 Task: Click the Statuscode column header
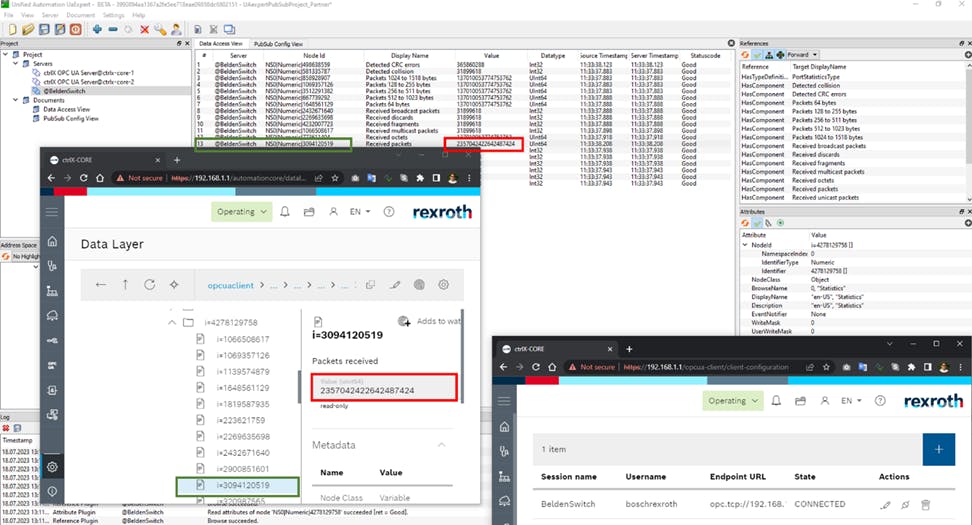pos(705,56)
